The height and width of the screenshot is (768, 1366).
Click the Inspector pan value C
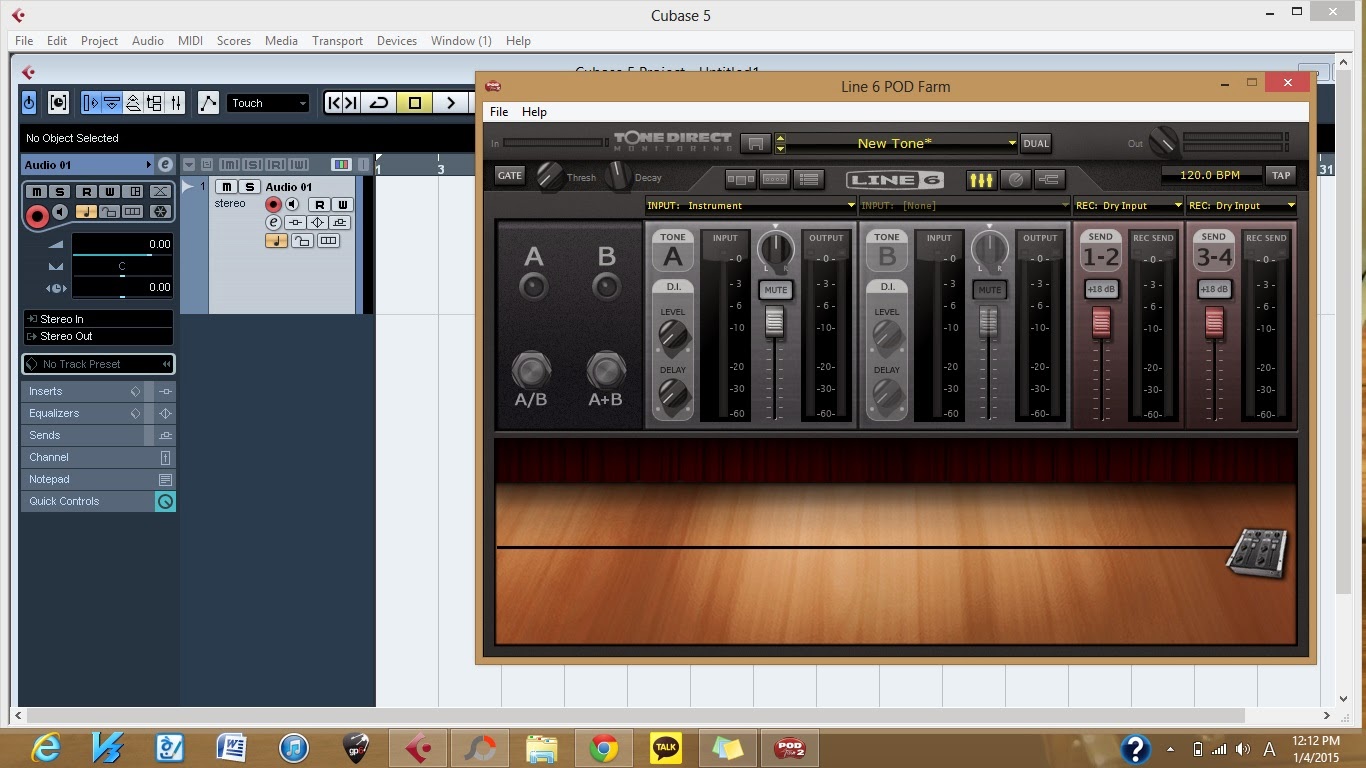(122, 266)
